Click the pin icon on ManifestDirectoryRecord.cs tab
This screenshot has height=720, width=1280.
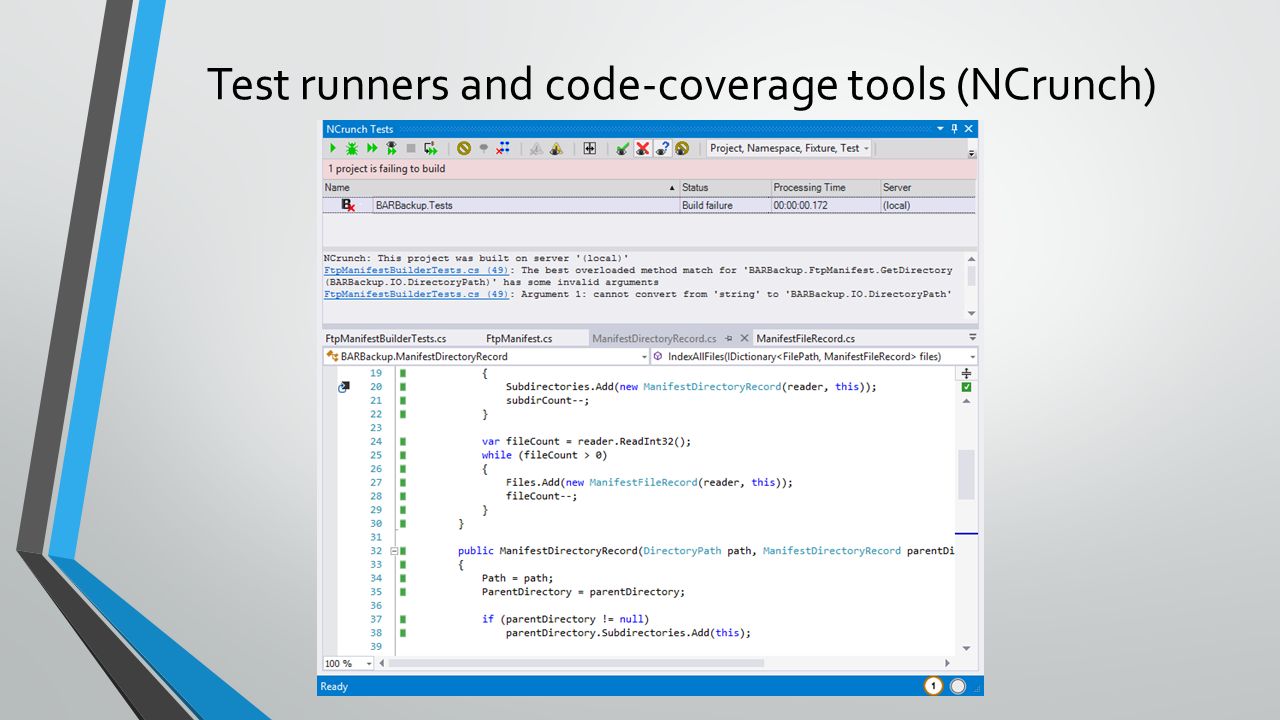pyautogui.click(x=729, y=339)
